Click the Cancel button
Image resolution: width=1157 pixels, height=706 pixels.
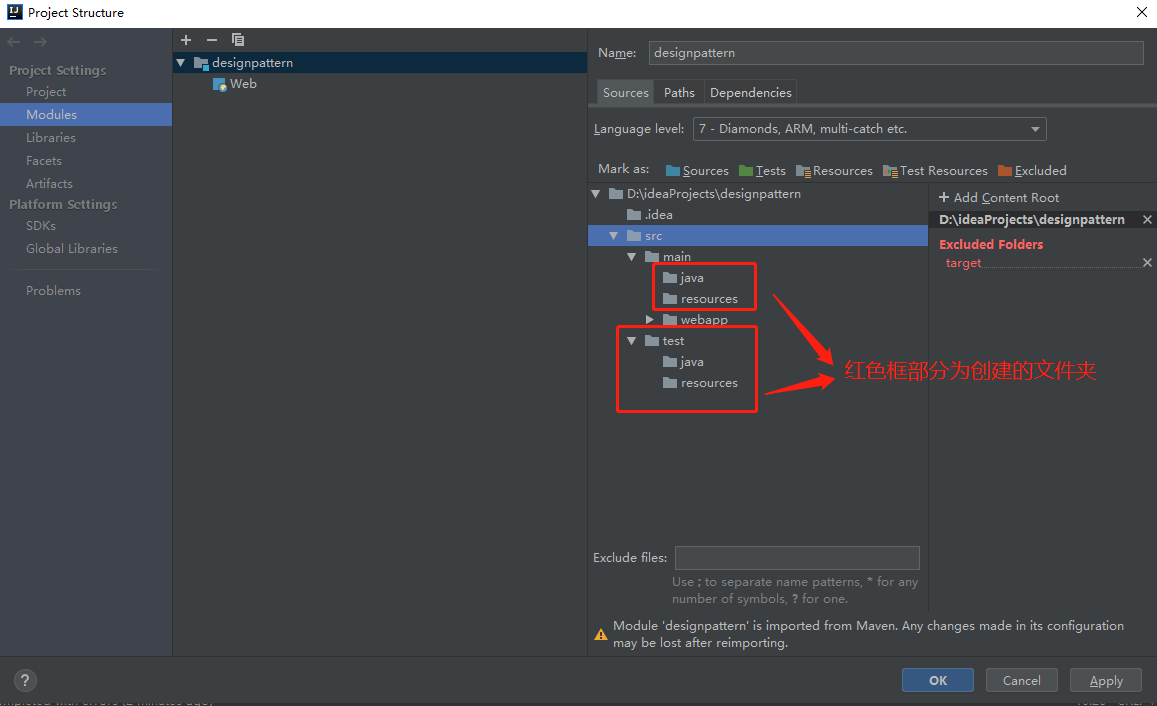[1021, 680]
